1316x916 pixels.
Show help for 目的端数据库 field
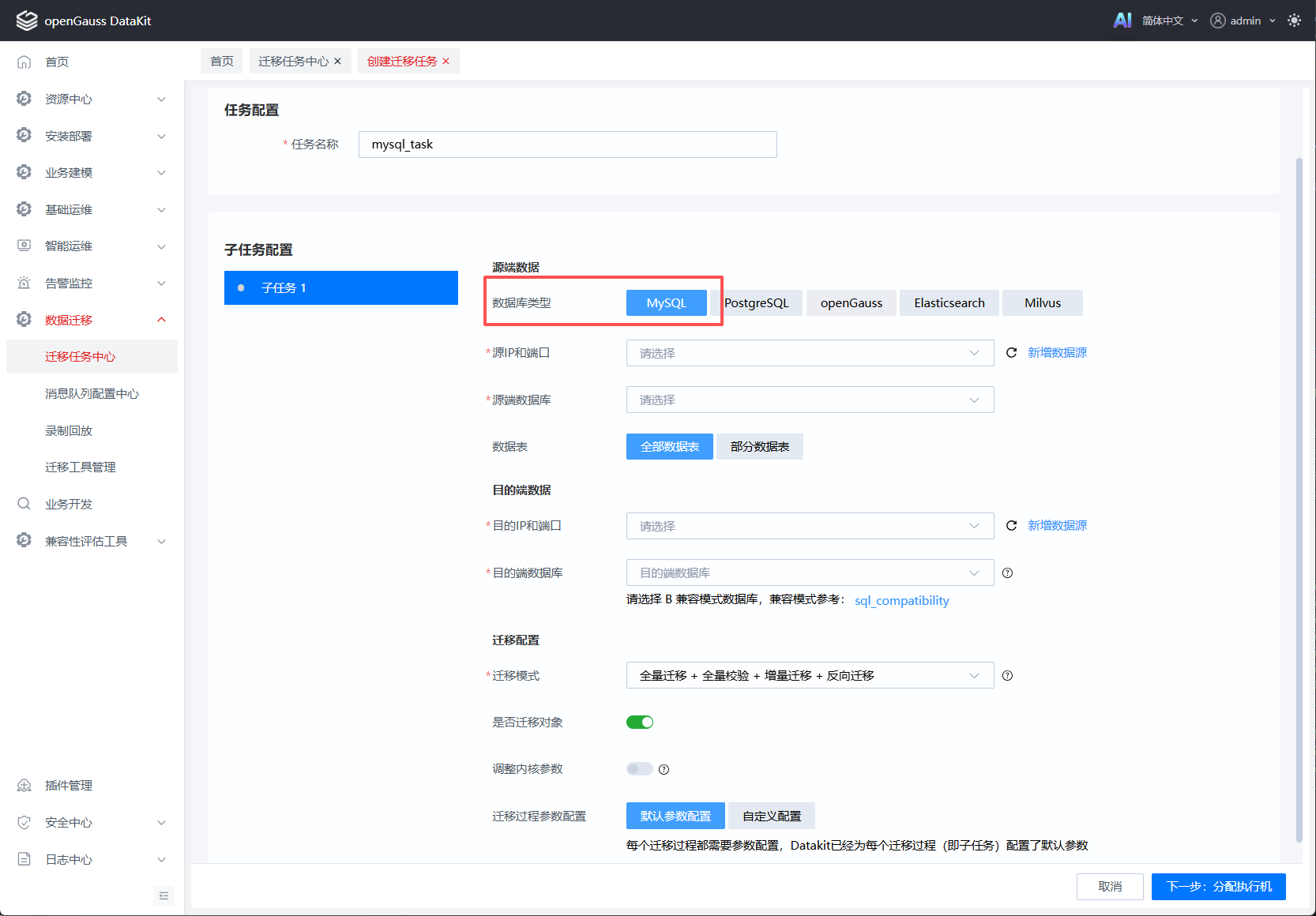(1007, 573)
